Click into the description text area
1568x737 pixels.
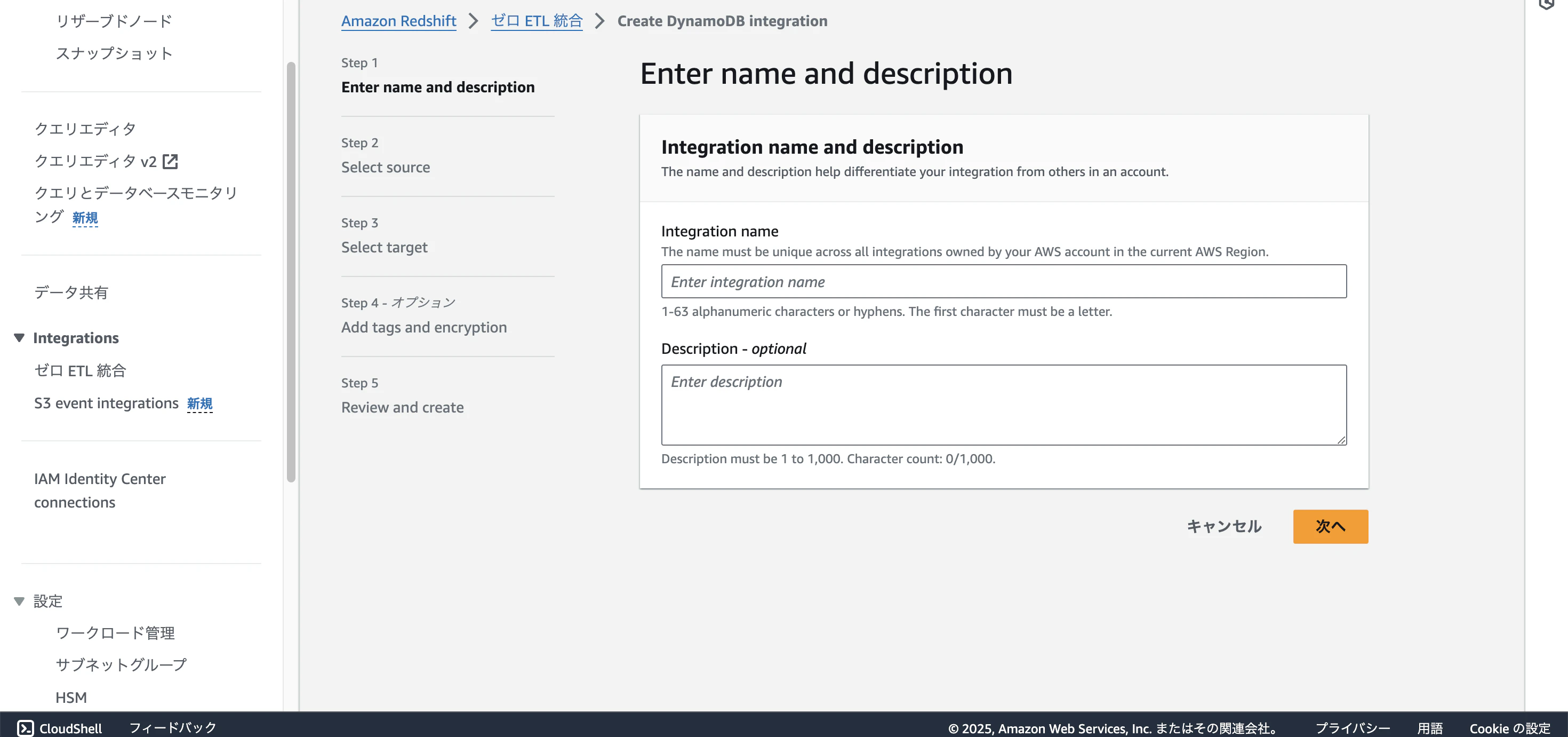[x=1003, y=405]
